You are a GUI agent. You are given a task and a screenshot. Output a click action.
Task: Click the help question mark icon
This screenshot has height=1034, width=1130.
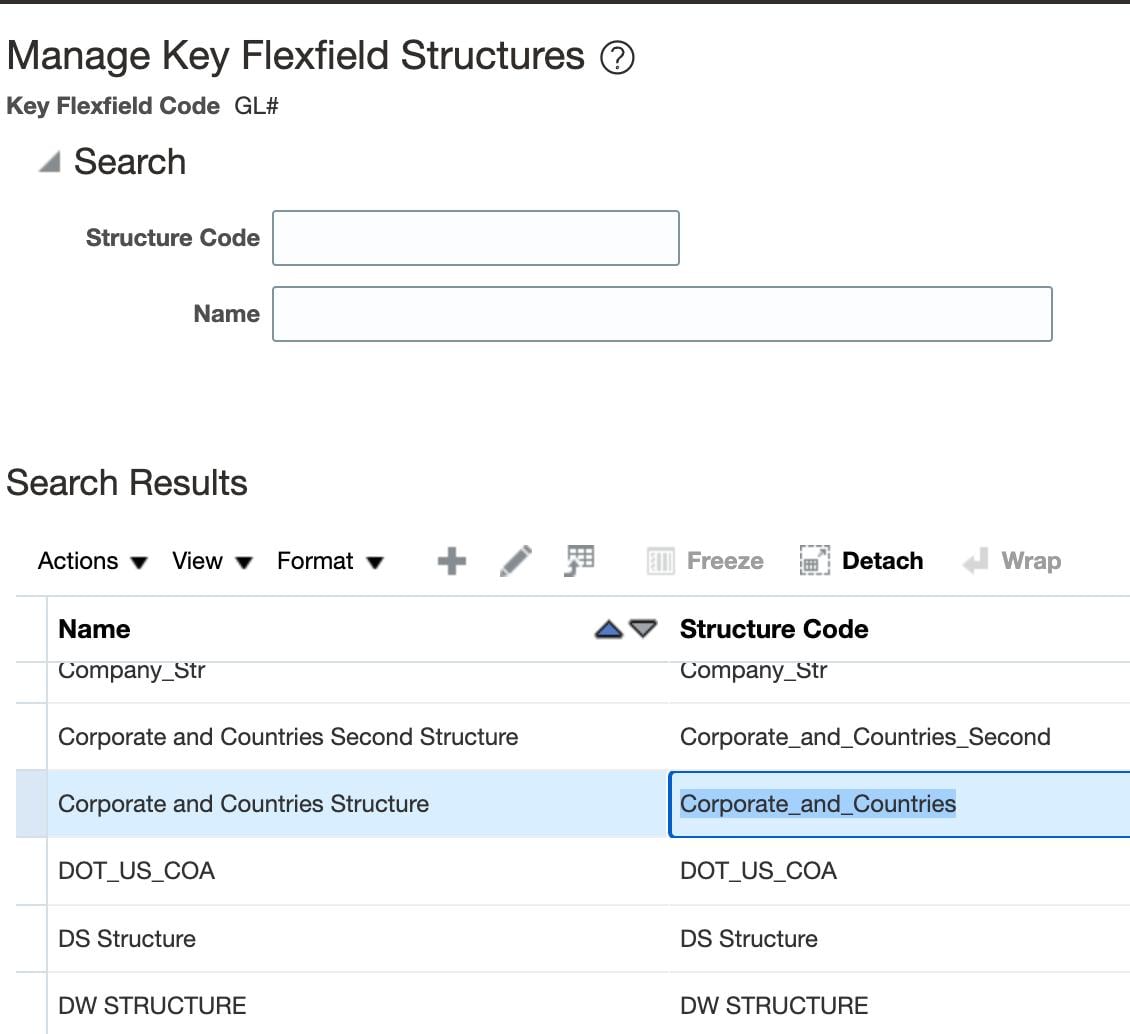[x=617, y=58]
